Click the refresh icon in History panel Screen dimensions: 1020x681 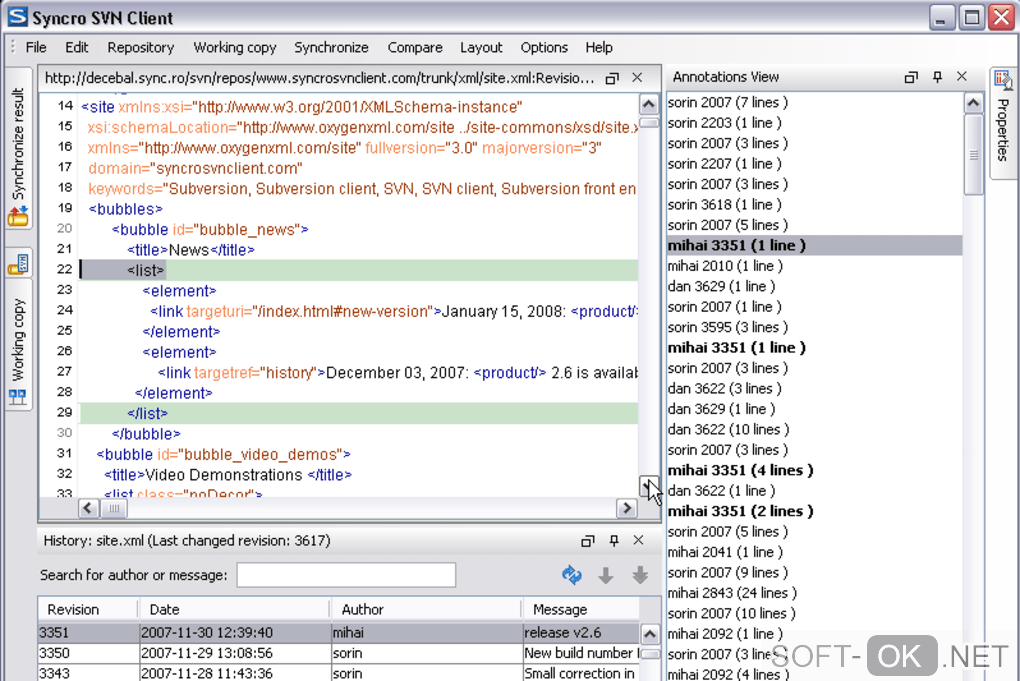tap(572, 575)
